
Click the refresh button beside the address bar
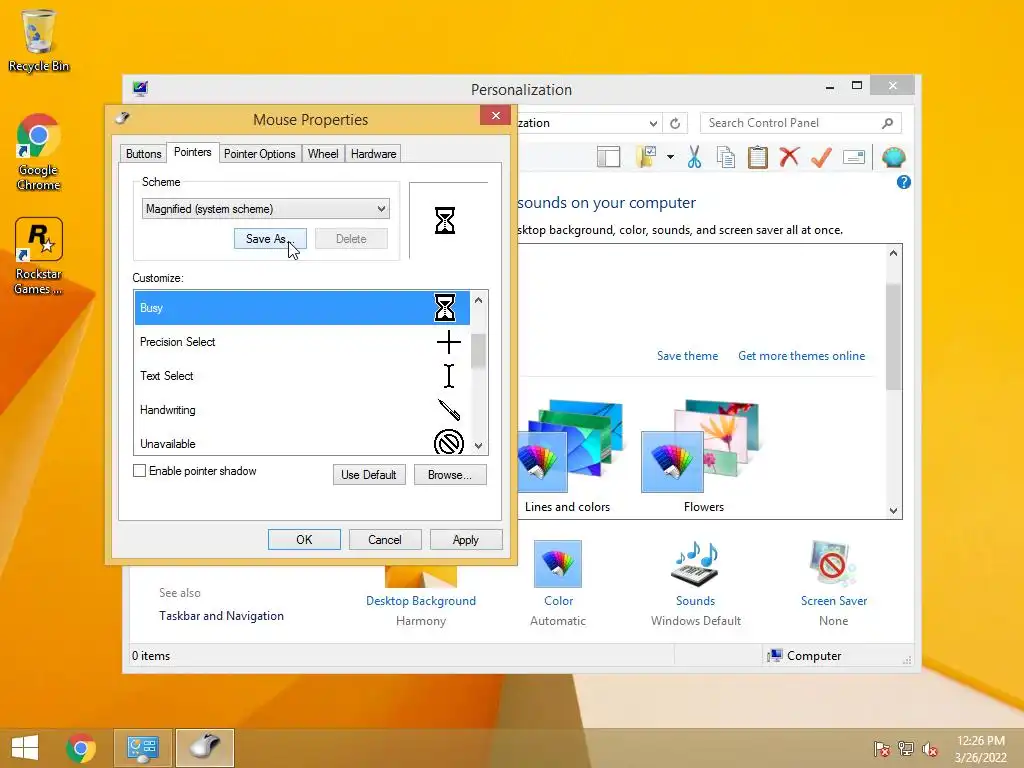675,123
